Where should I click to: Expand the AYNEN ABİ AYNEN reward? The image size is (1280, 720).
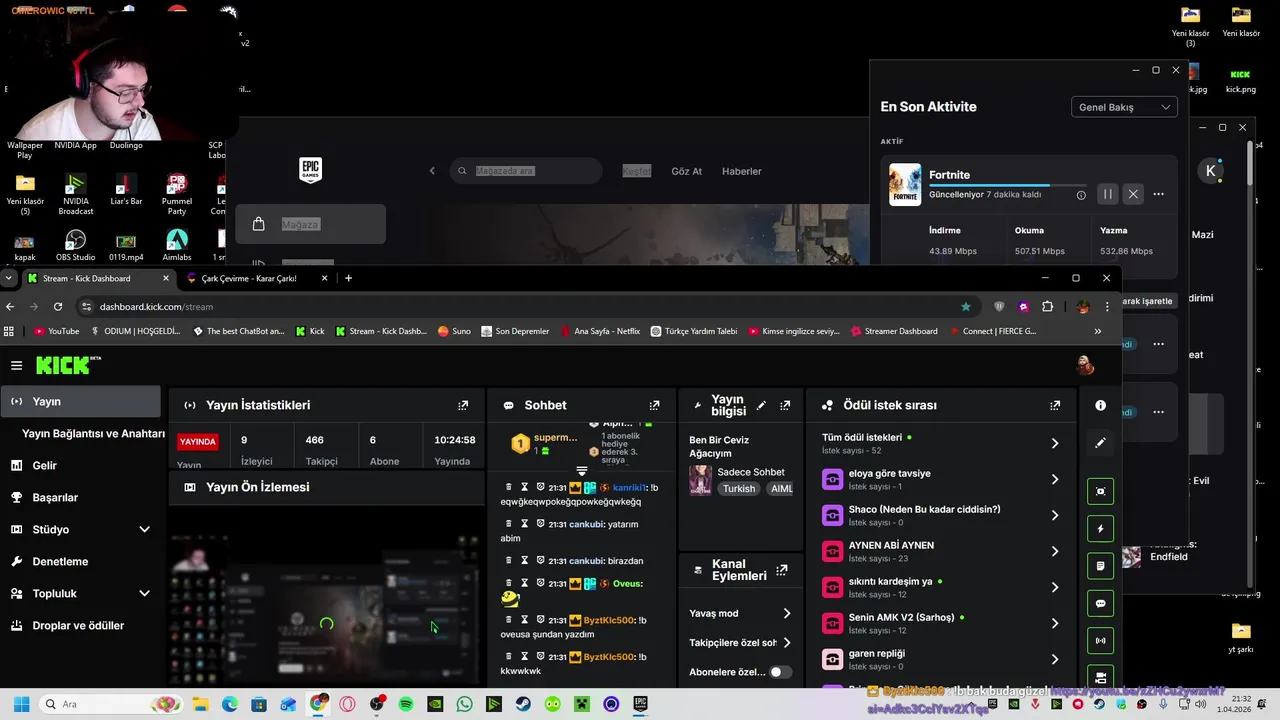click(1055, 551)
